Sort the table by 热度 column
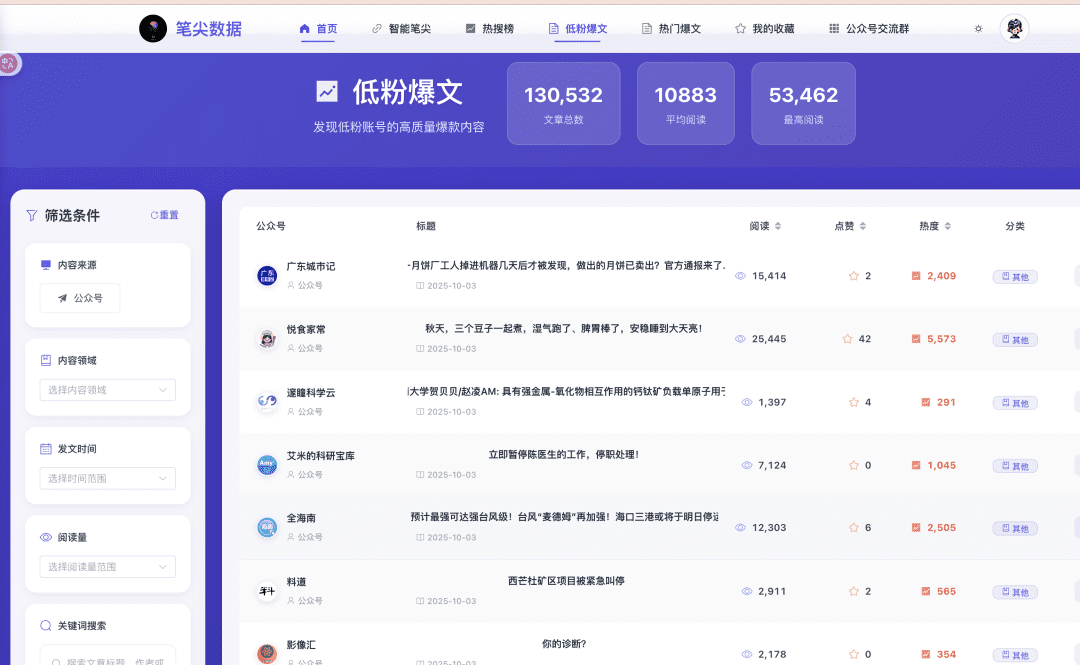This screenshot has height=665, width=1080. [x=935, y=226]
